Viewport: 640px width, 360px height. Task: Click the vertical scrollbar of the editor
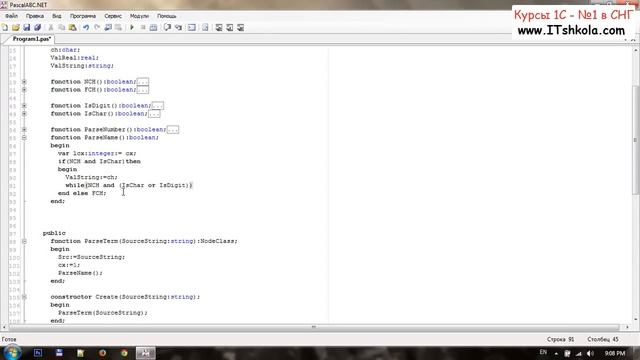point(636,140)
